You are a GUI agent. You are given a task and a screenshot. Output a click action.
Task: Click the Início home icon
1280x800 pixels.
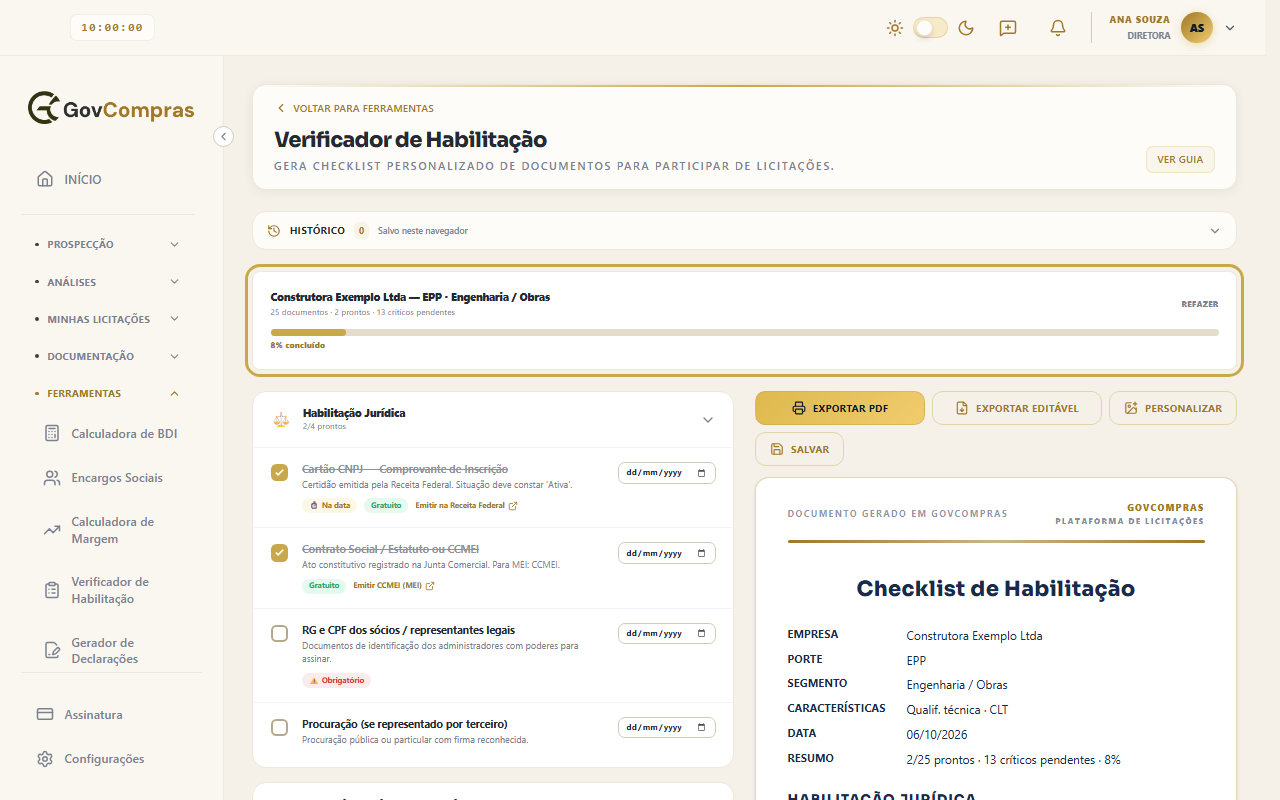click(x=45, y=180)
